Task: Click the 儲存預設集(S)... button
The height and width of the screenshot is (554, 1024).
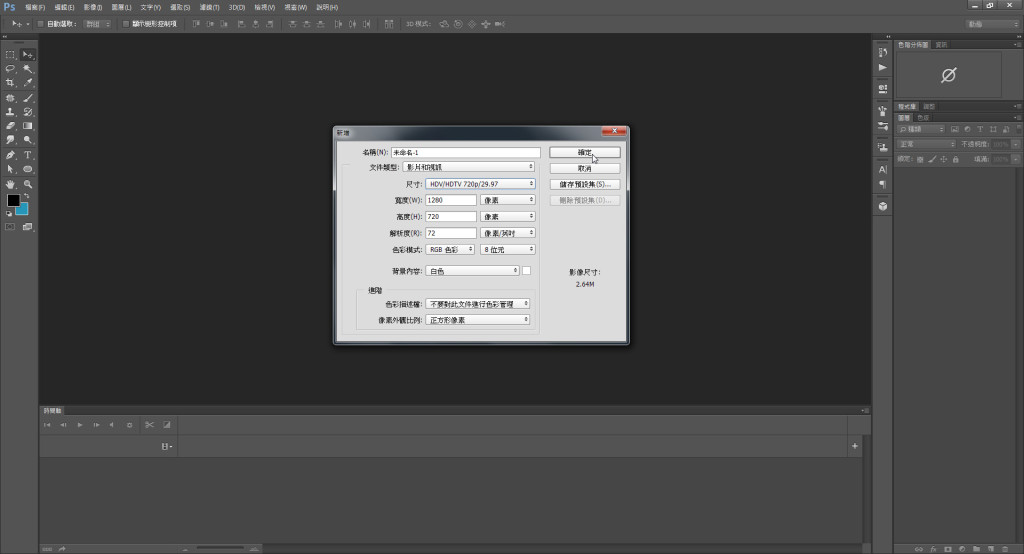Action: click(x=585, y=184)
